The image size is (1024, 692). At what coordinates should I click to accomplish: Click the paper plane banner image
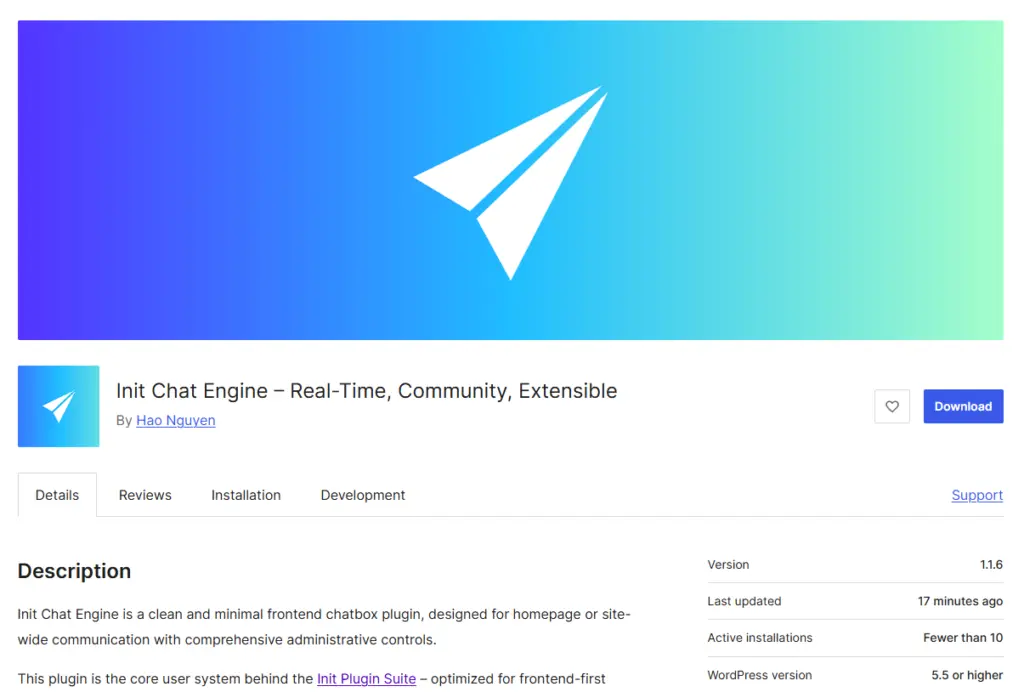coord(510,180)
